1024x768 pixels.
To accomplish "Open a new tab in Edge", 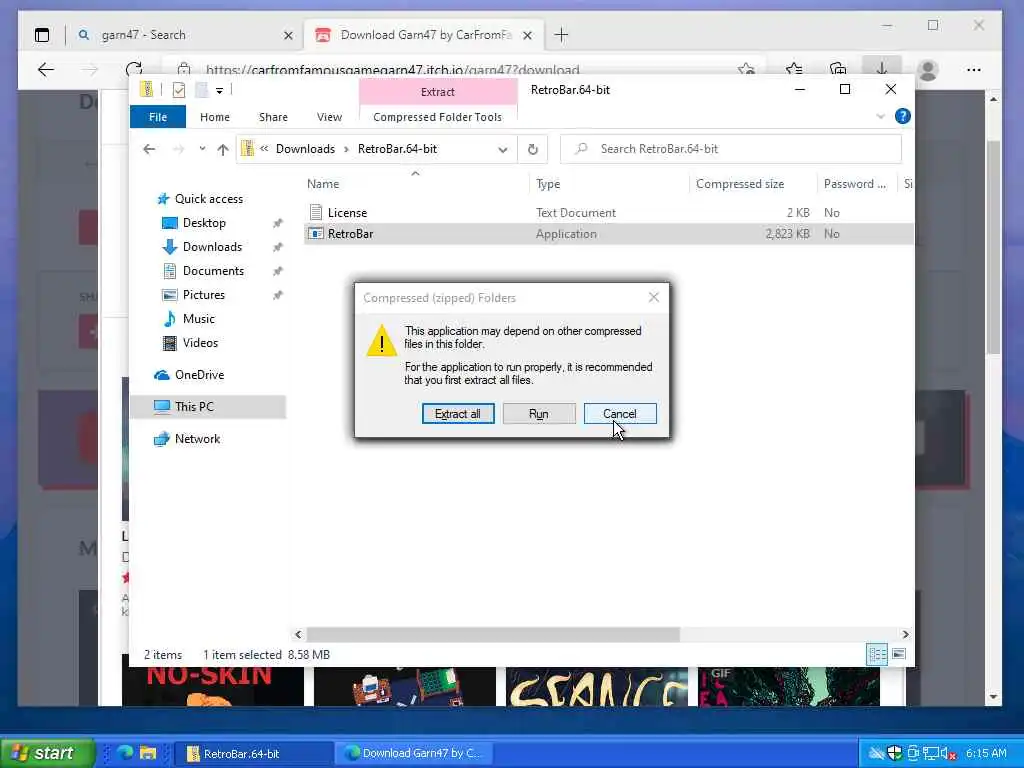I will [x=561, y=35].
